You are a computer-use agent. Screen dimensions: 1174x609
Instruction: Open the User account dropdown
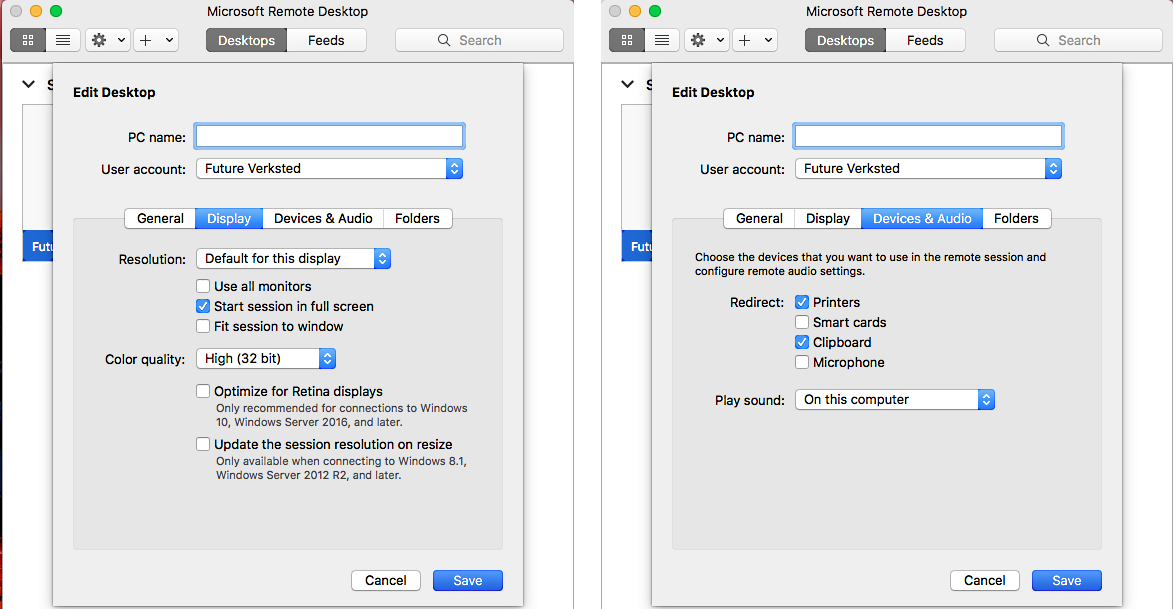[x=329, y=168]
